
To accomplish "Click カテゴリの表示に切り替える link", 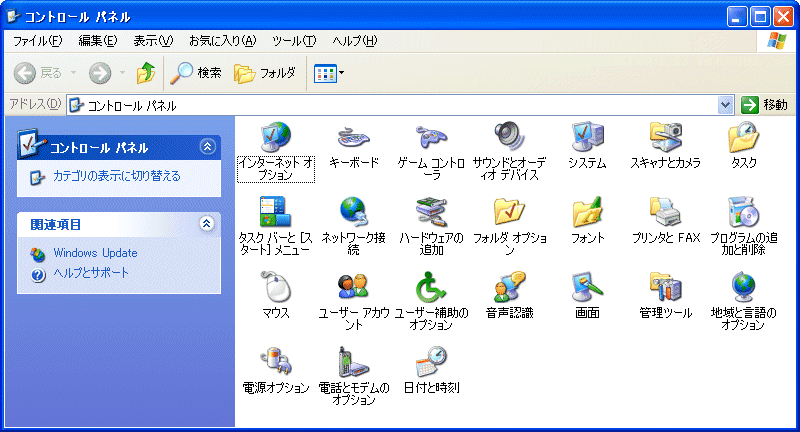I will [x=117, y=176].
